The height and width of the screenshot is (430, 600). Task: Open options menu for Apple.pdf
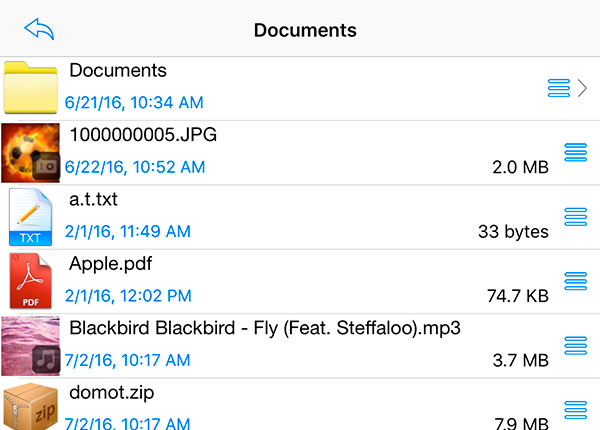tap(575, 280)
